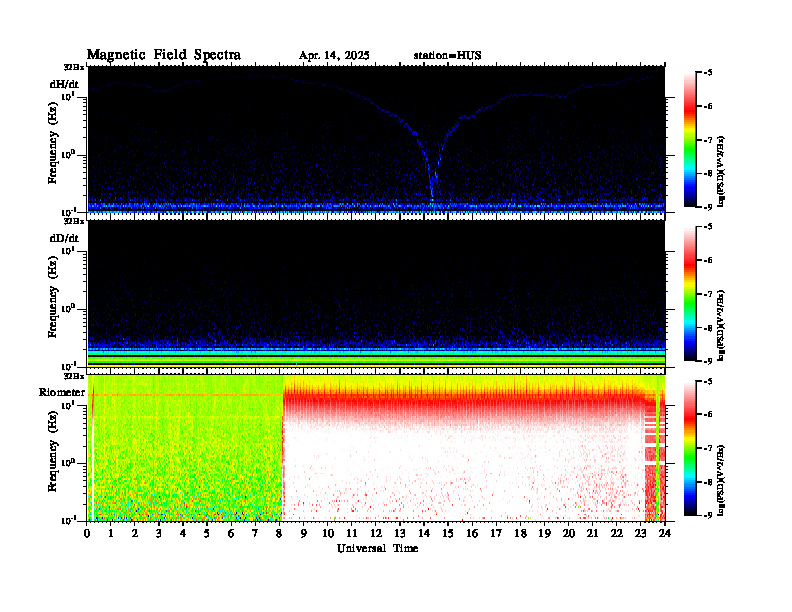The image size is (792, 612).
Task: Click hour tick label "10" on the time axis
Action: tap(328, 534)
